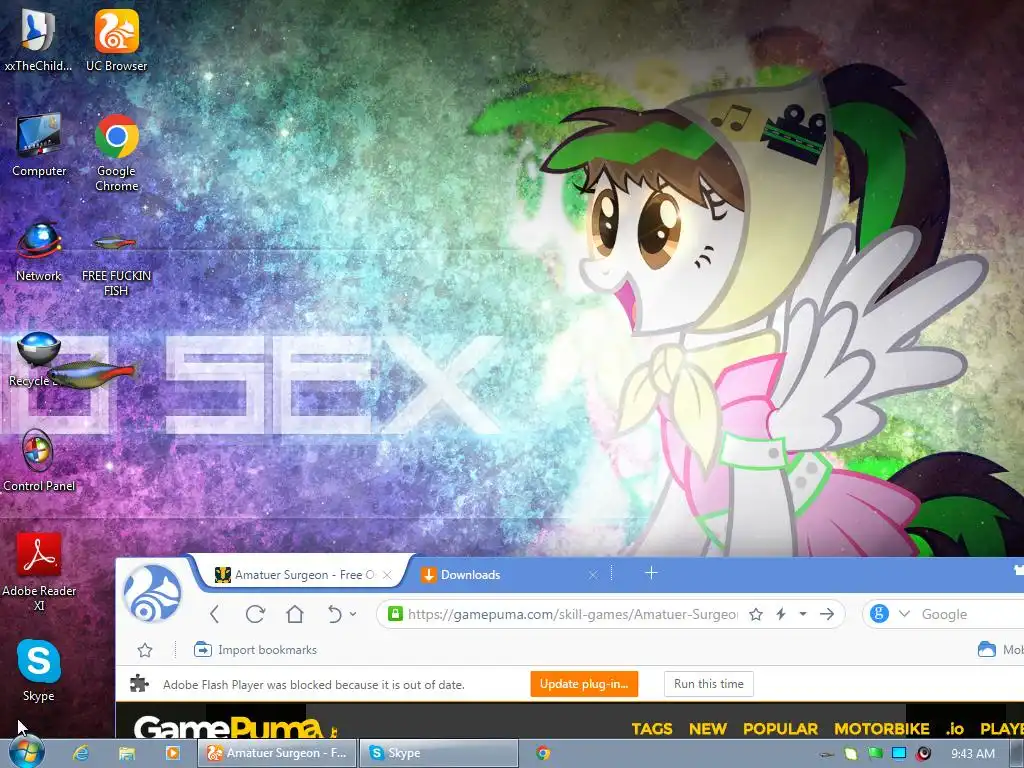Open the NEW games link
1024x768 pixels.
708,729
